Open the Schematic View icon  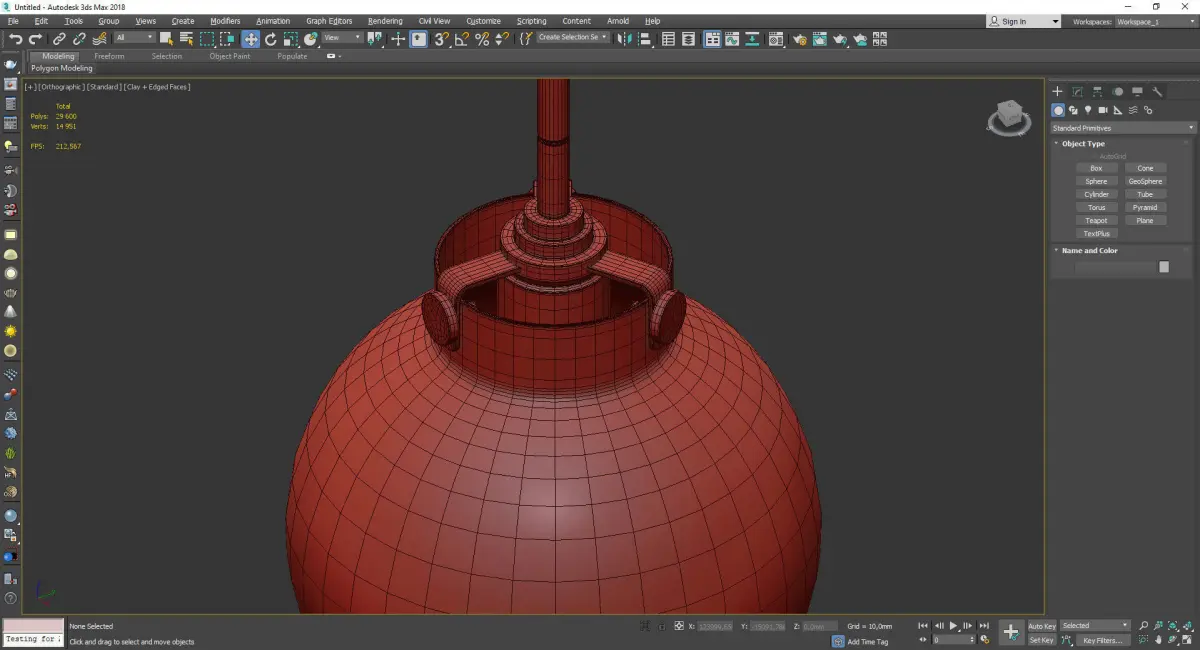pos(752,39)
